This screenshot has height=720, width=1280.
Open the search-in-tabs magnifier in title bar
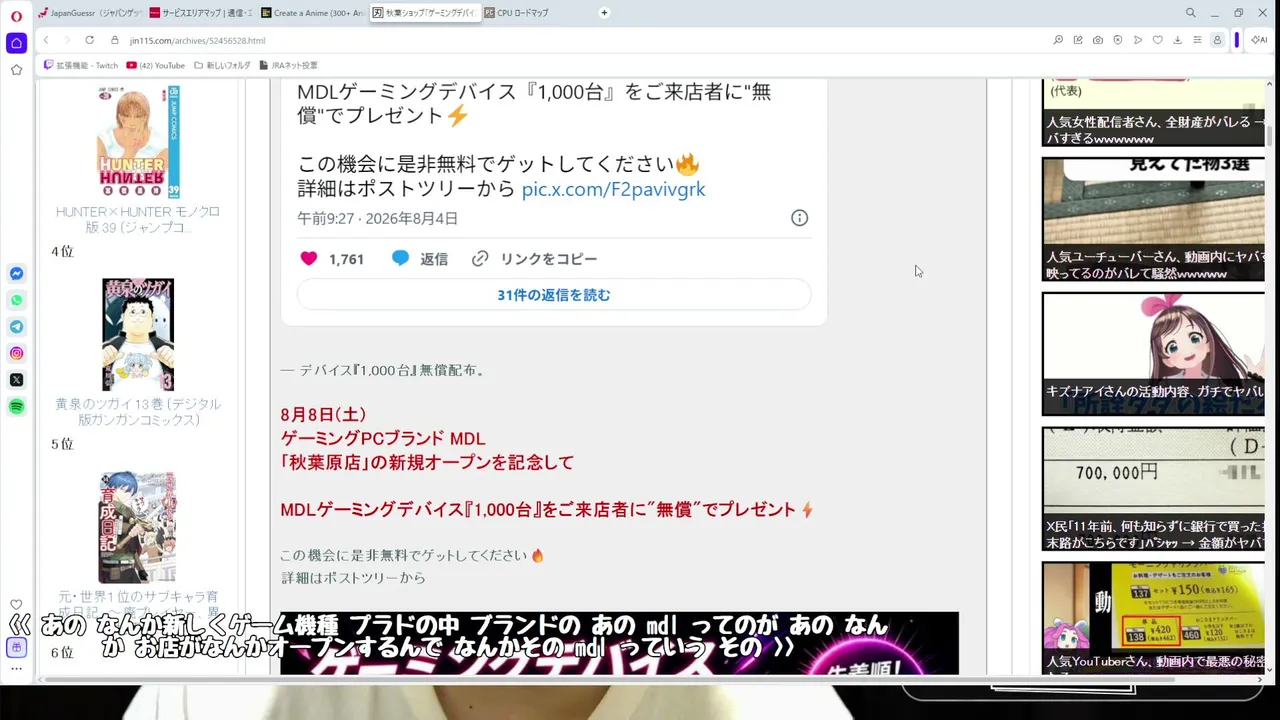[1190, 13]
